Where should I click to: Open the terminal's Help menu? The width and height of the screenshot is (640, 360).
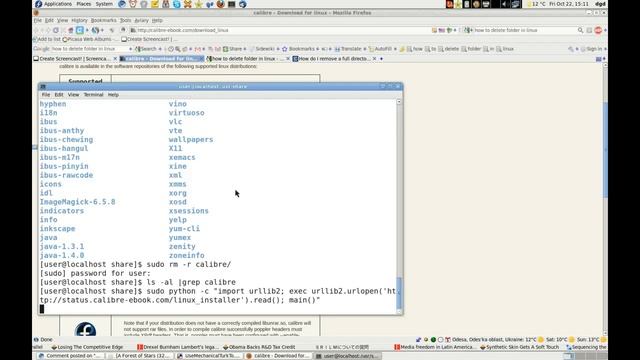pos(113,95)
